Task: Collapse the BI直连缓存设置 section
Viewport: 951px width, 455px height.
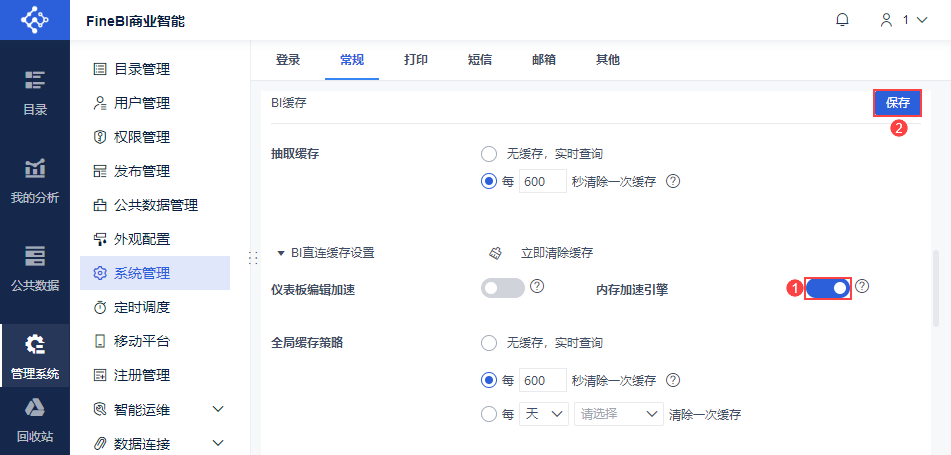Action: pos(281,253)
